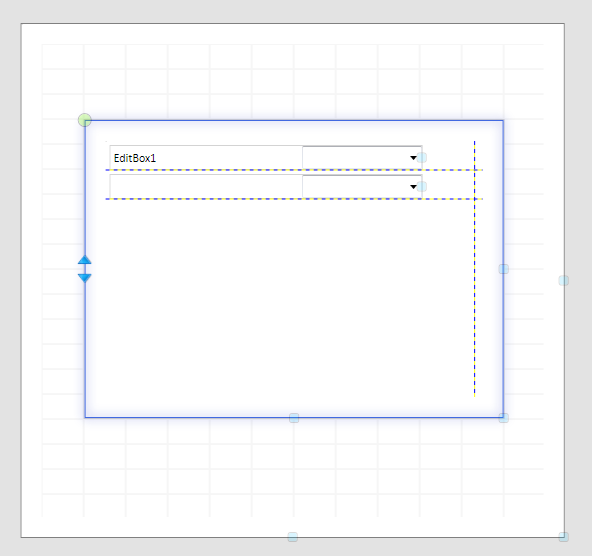The height and width of the screenshot is (556, 592).
Task: Click the resize handle beside the first-row combo box
Action: [422, 158]
